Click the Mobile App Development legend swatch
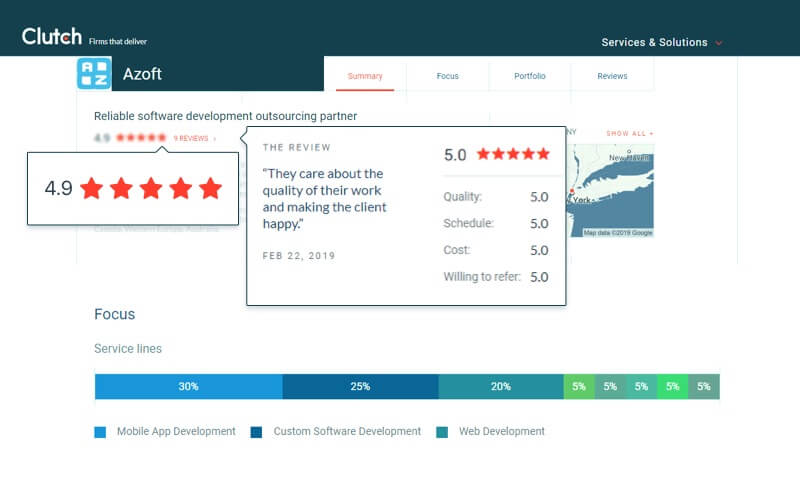This screenshot has width=800, height=480. pyautogui.click(x=100, y=432)
